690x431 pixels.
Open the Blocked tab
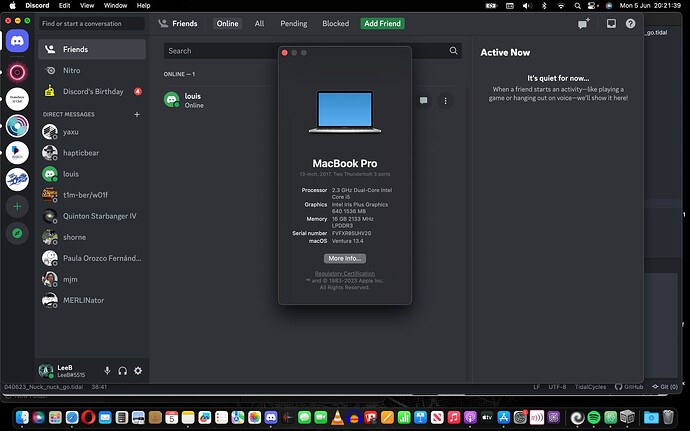[x=335, y=23]
